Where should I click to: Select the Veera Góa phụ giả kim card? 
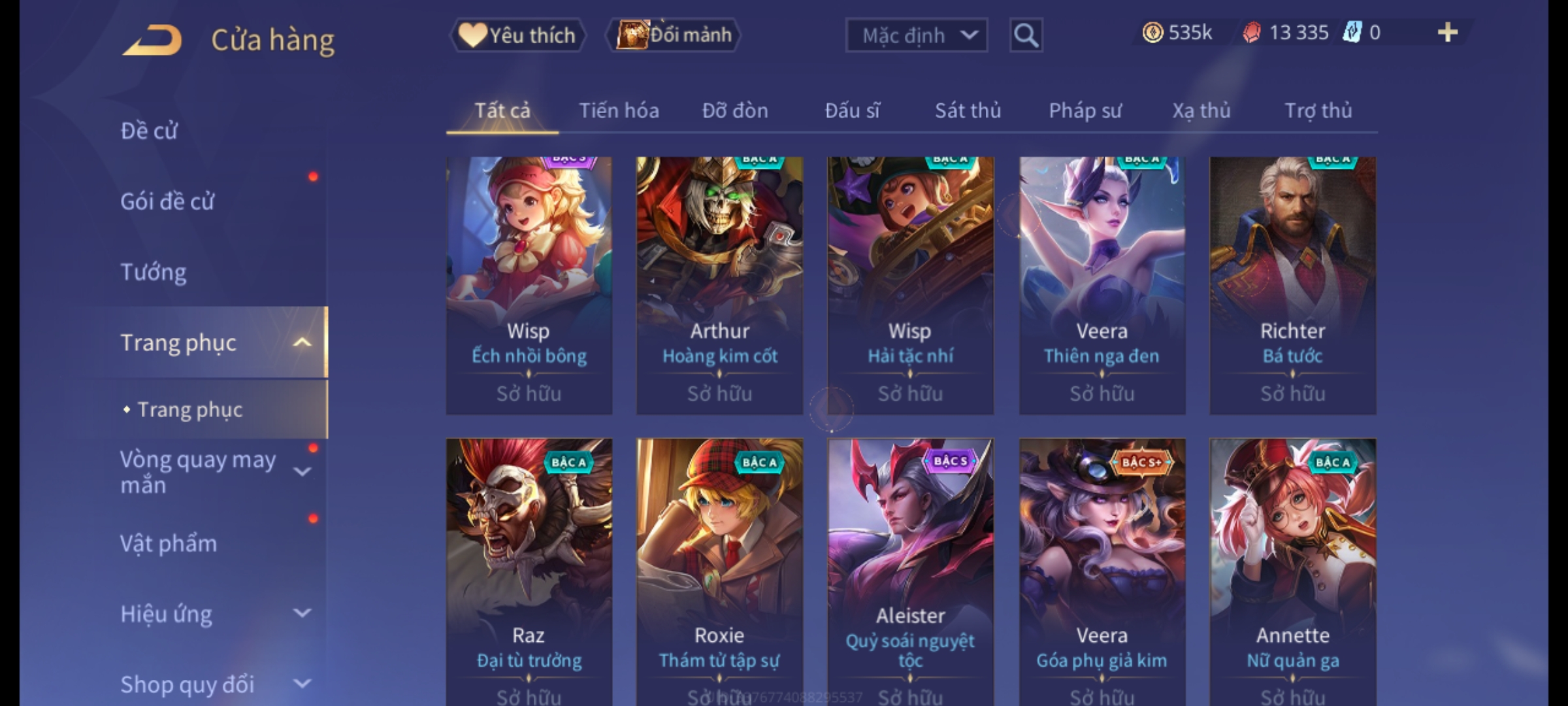pyautogui.click(x=1102, y=572)
